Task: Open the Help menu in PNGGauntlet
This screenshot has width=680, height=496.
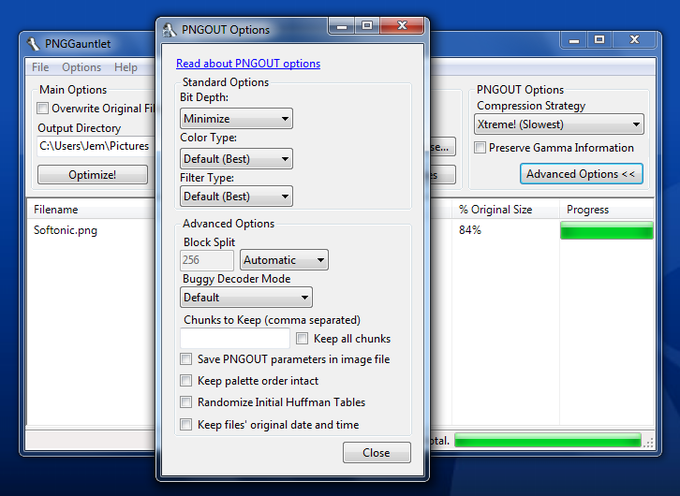Action: tap(126, 67)
